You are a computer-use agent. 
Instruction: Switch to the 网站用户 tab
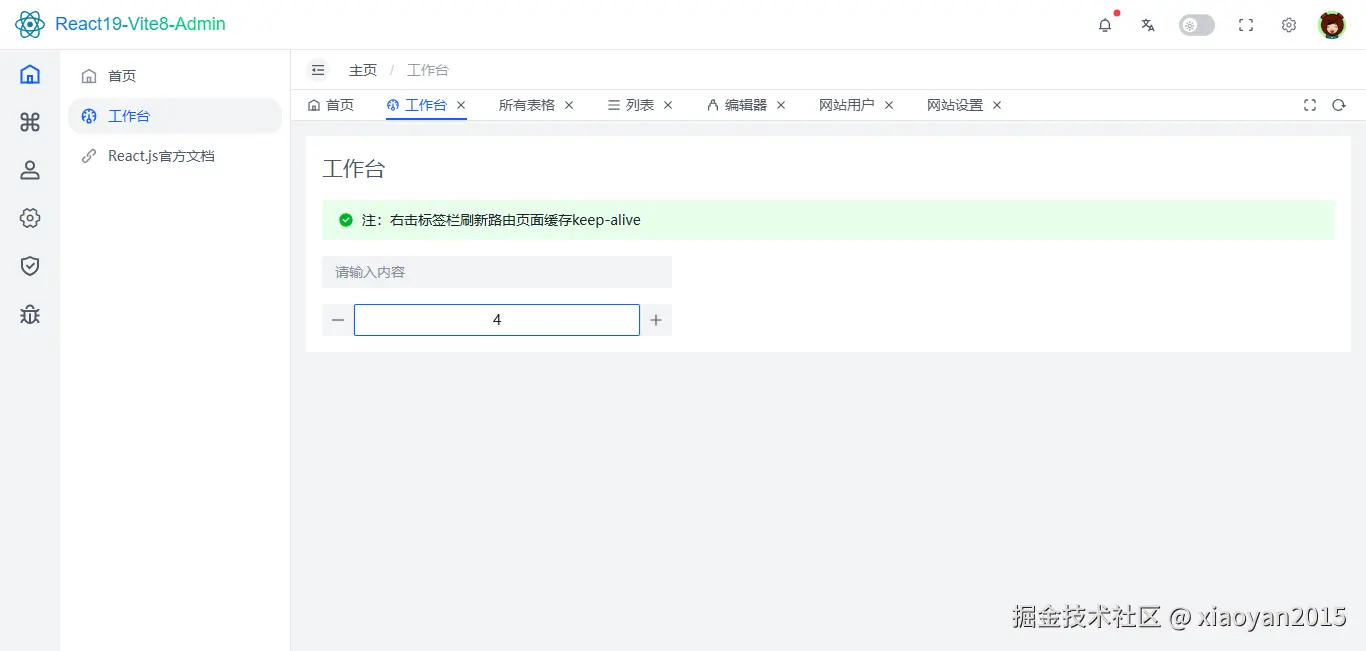click(847, 105)
